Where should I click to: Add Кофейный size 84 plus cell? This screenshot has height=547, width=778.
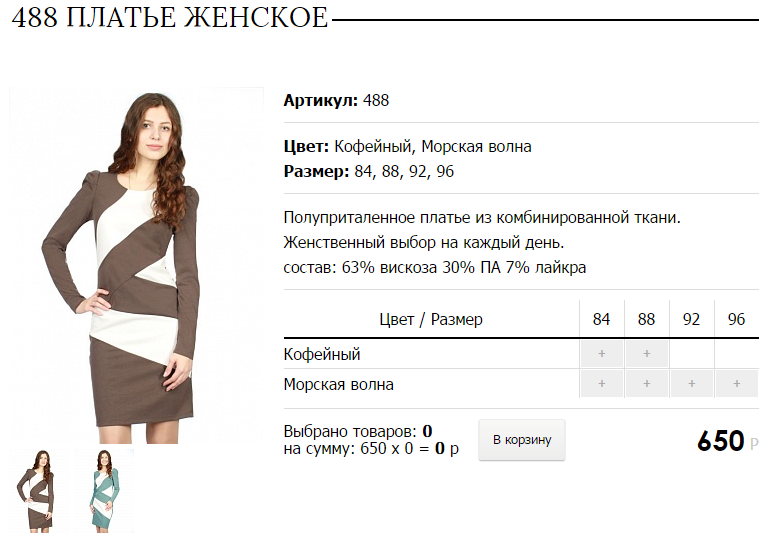[x=601, y=354]
